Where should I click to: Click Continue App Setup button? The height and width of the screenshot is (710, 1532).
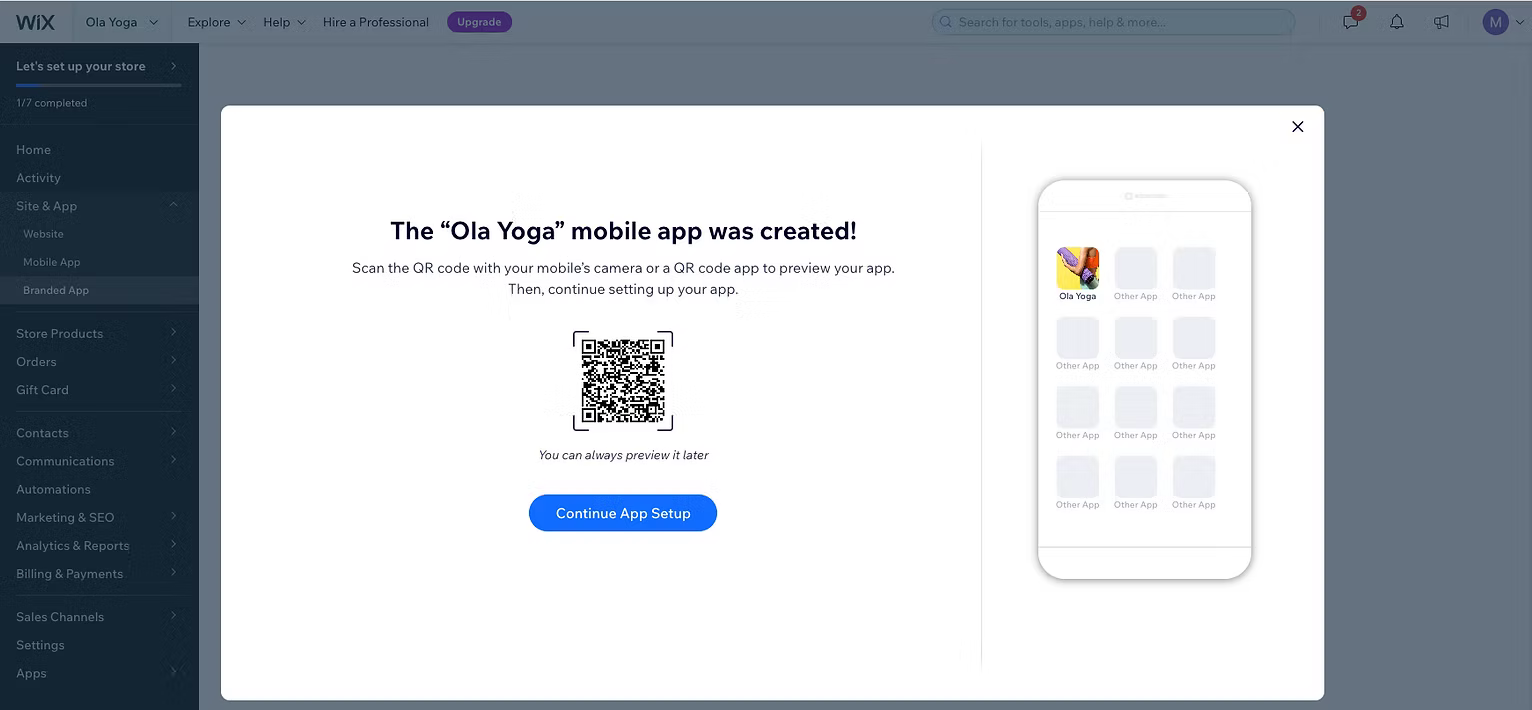[623, 513]
